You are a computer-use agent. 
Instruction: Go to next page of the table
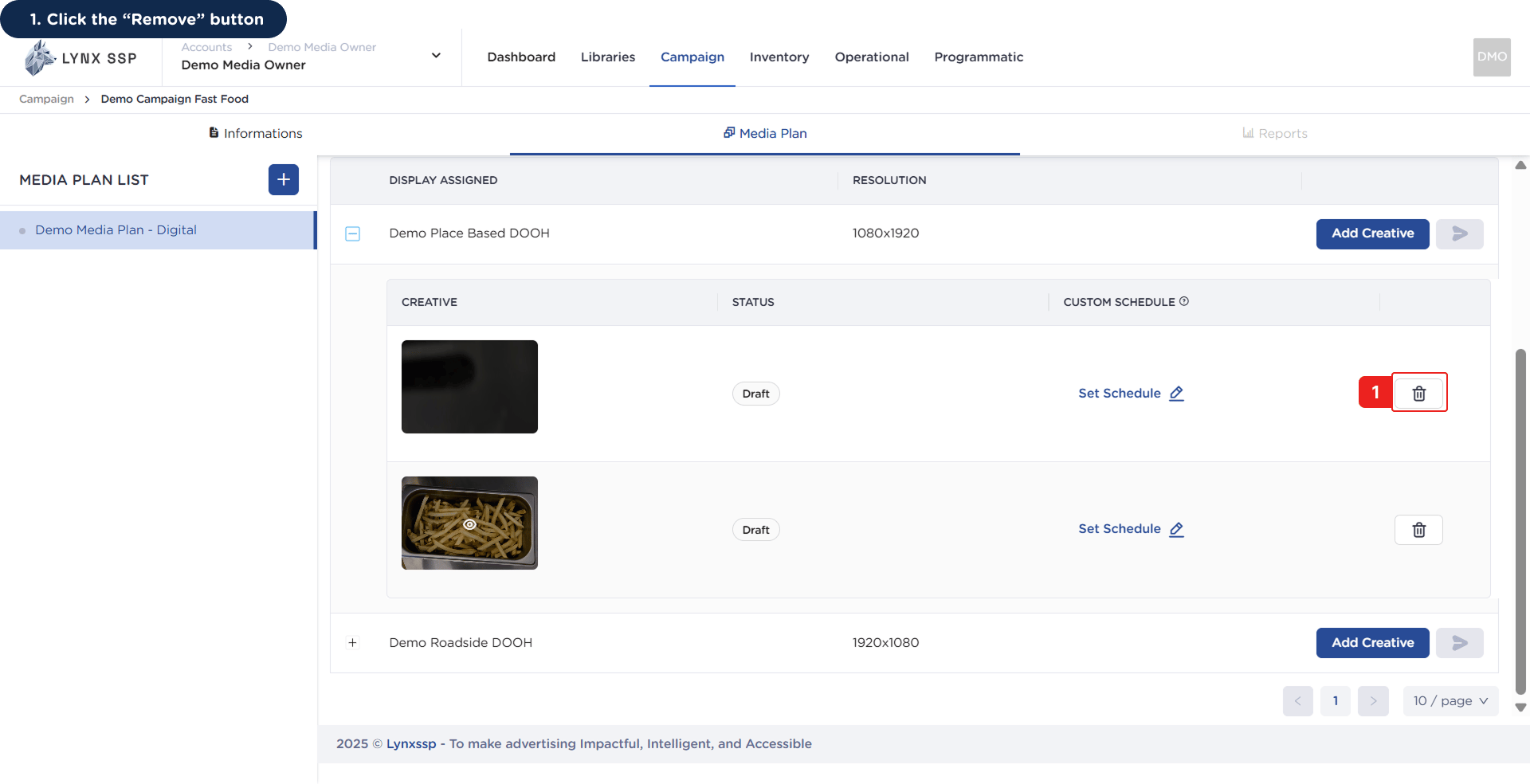pyautogui.click(x=1373, y=701)
